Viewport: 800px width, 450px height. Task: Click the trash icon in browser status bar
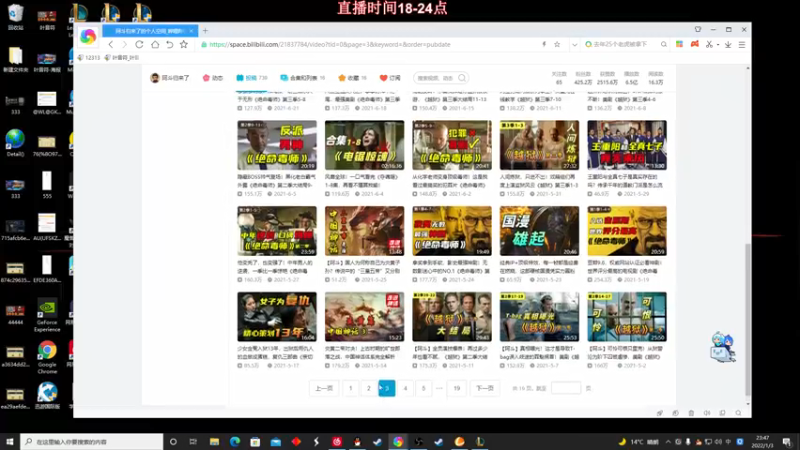(691, 413)
